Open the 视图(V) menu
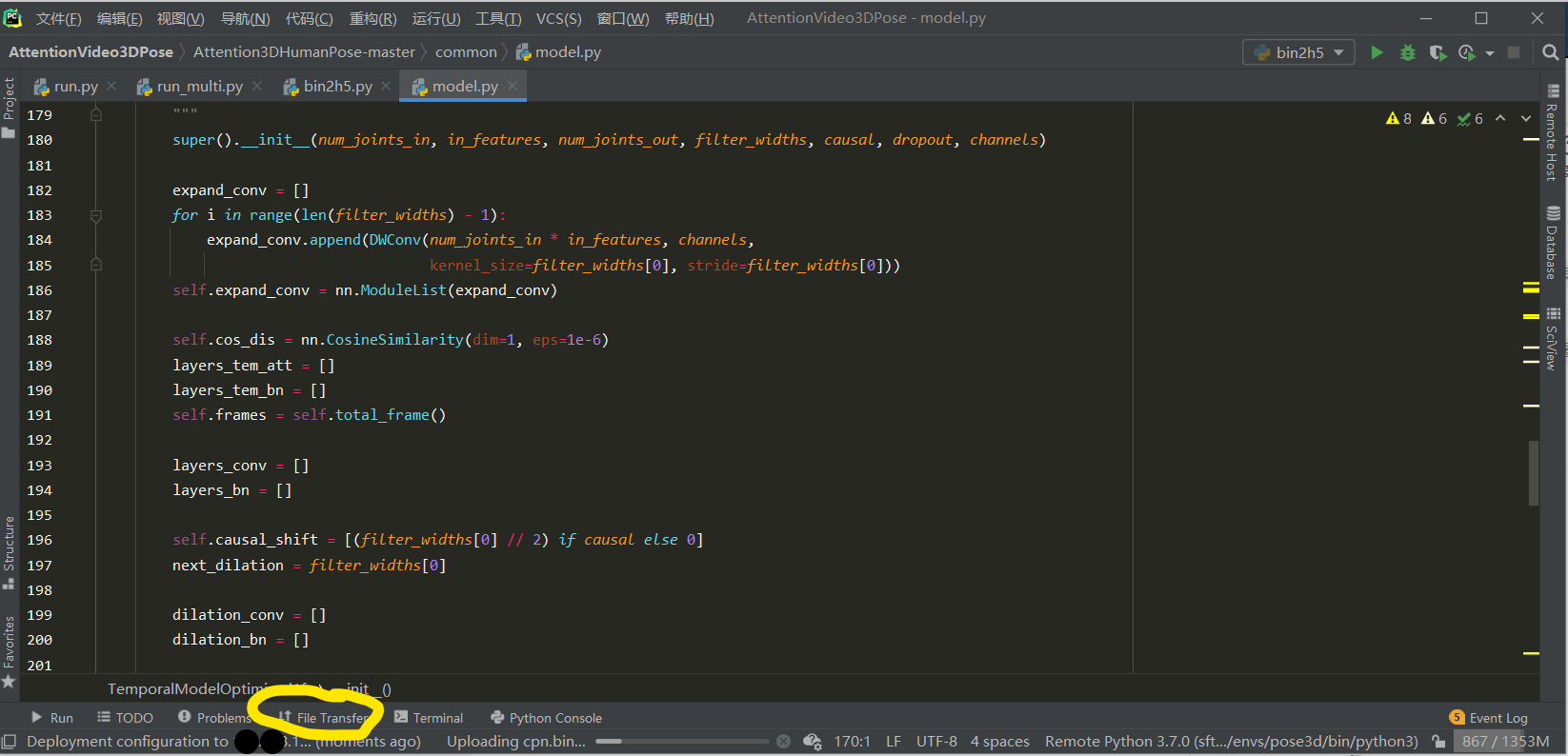The width and height of the screenshot is (1568, 756). click(x=180, y=18)
